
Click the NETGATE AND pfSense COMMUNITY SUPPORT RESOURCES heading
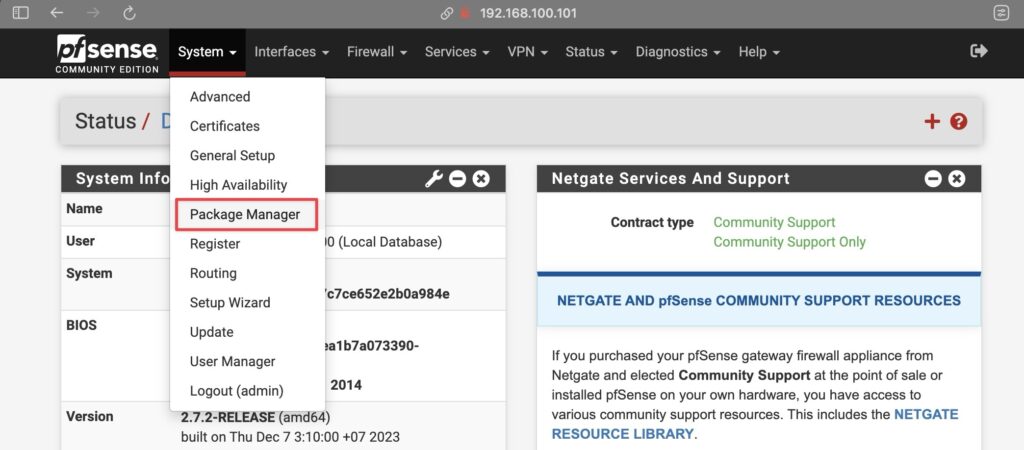point(759,301)
